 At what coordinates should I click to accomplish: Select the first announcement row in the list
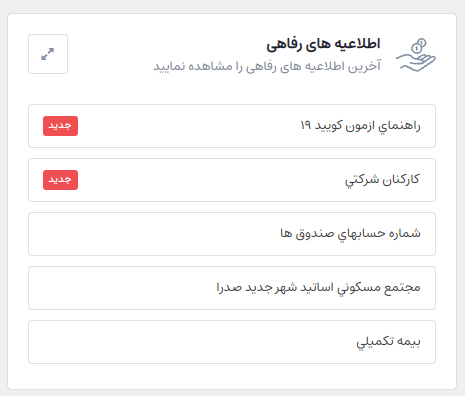232,126
